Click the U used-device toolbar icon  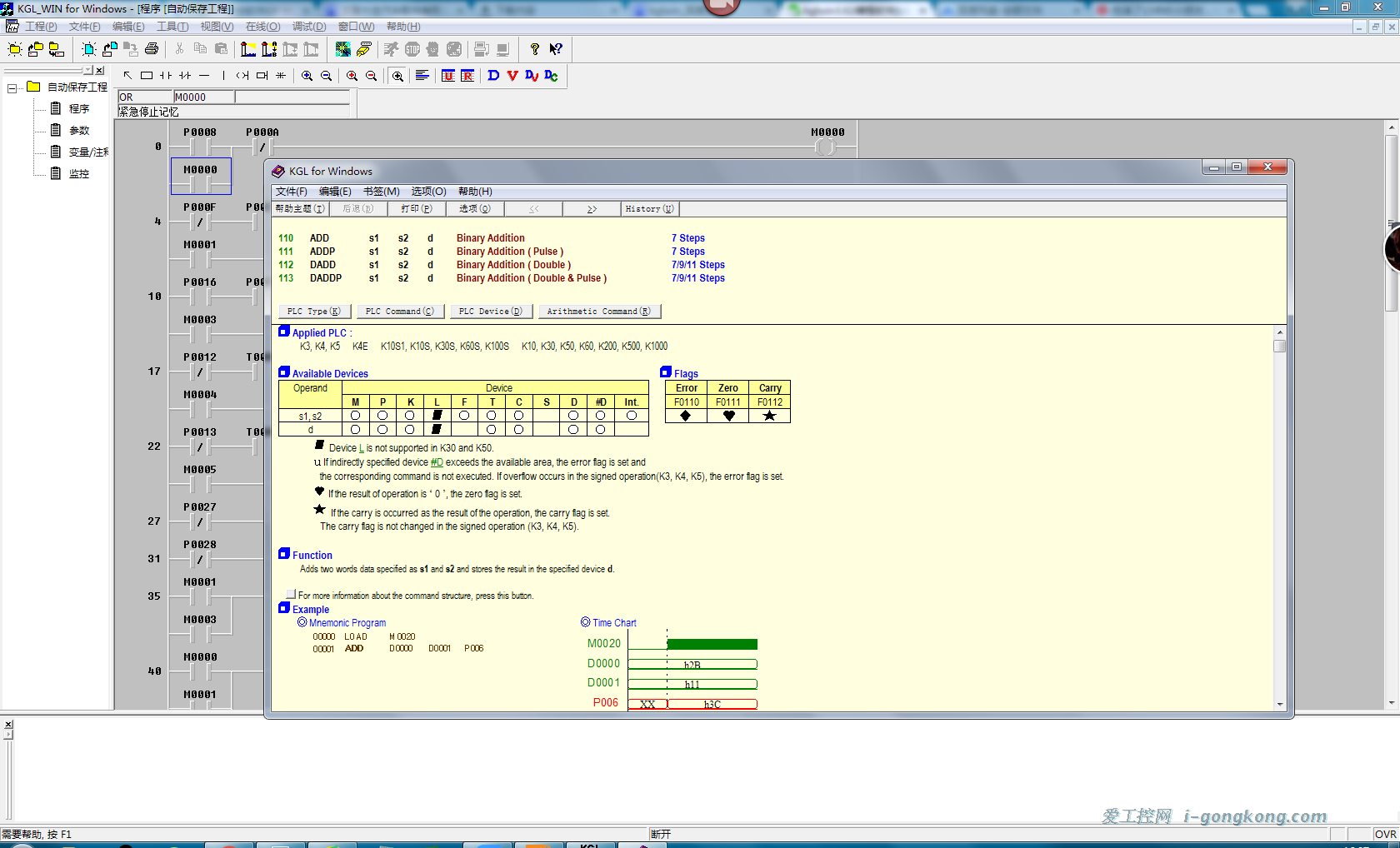pos(448,76)
